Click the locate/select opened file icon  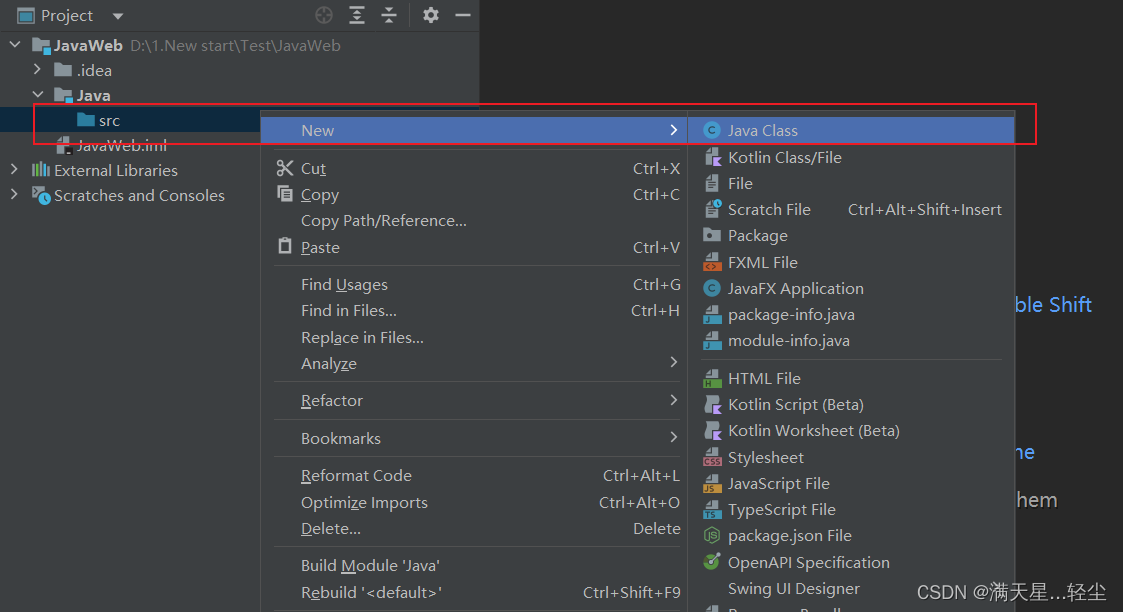click(324, 15)
